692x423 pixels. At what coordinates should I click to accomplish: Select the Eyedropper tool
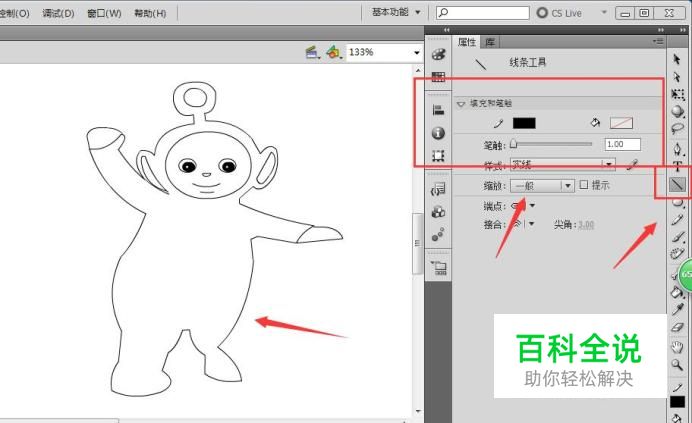pyautogui.click(x=677, y=309)
